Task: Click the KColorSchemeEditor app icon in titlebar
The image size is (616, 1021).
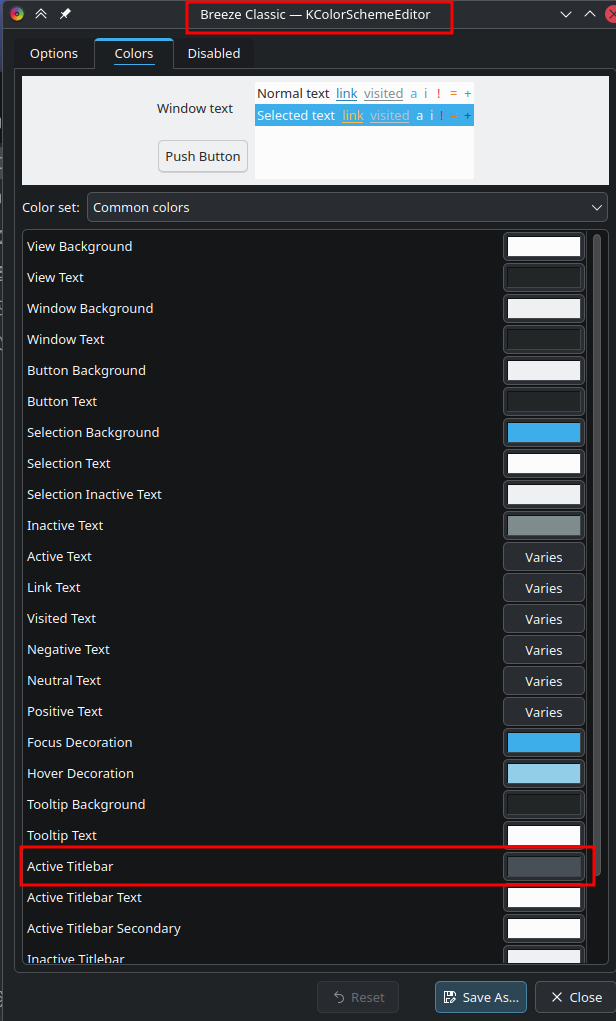Action: pyautogui.click(x=18, y=14)
